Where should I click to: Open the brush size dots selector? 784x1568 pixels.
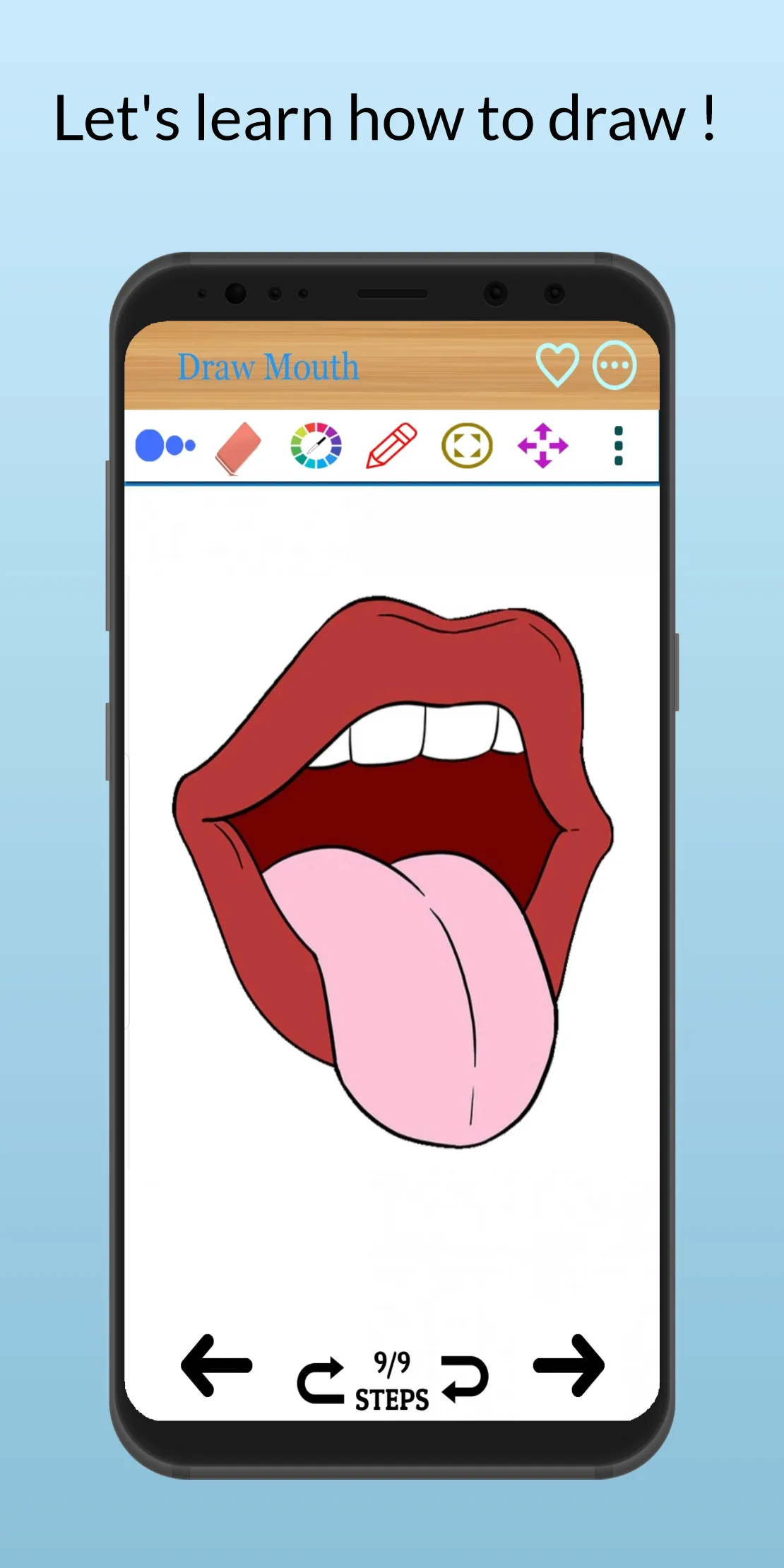coord(165,446)
